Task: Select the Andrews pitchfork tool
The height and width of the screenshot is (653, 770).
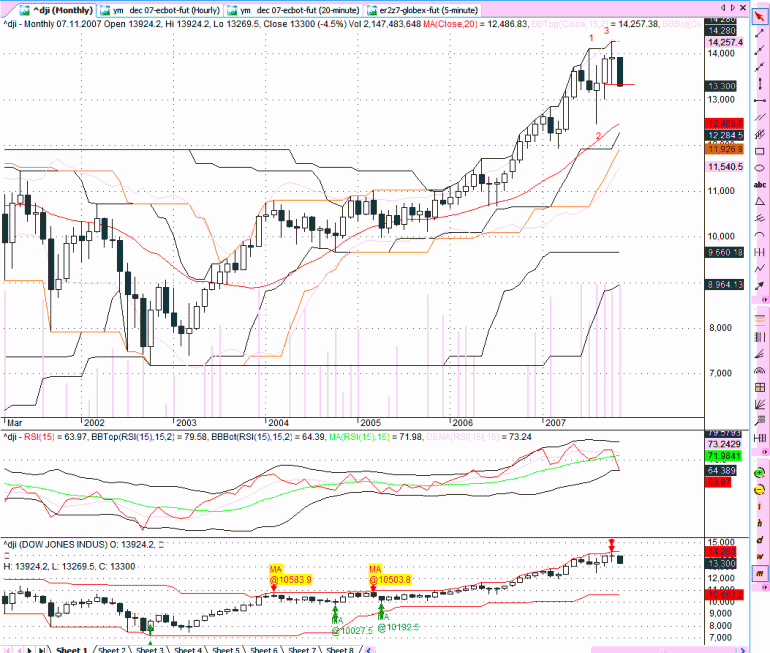Action: point(760,218)
